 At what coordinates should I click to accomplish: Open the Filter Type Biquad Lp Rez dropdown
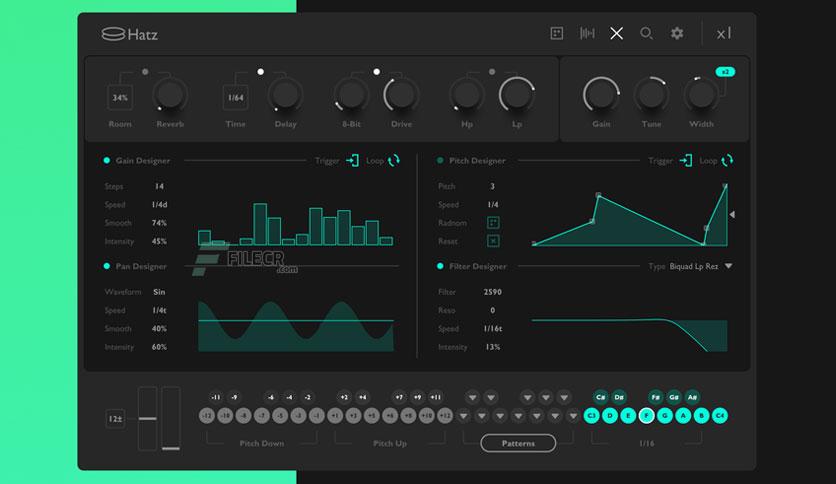tap(728, 266)
